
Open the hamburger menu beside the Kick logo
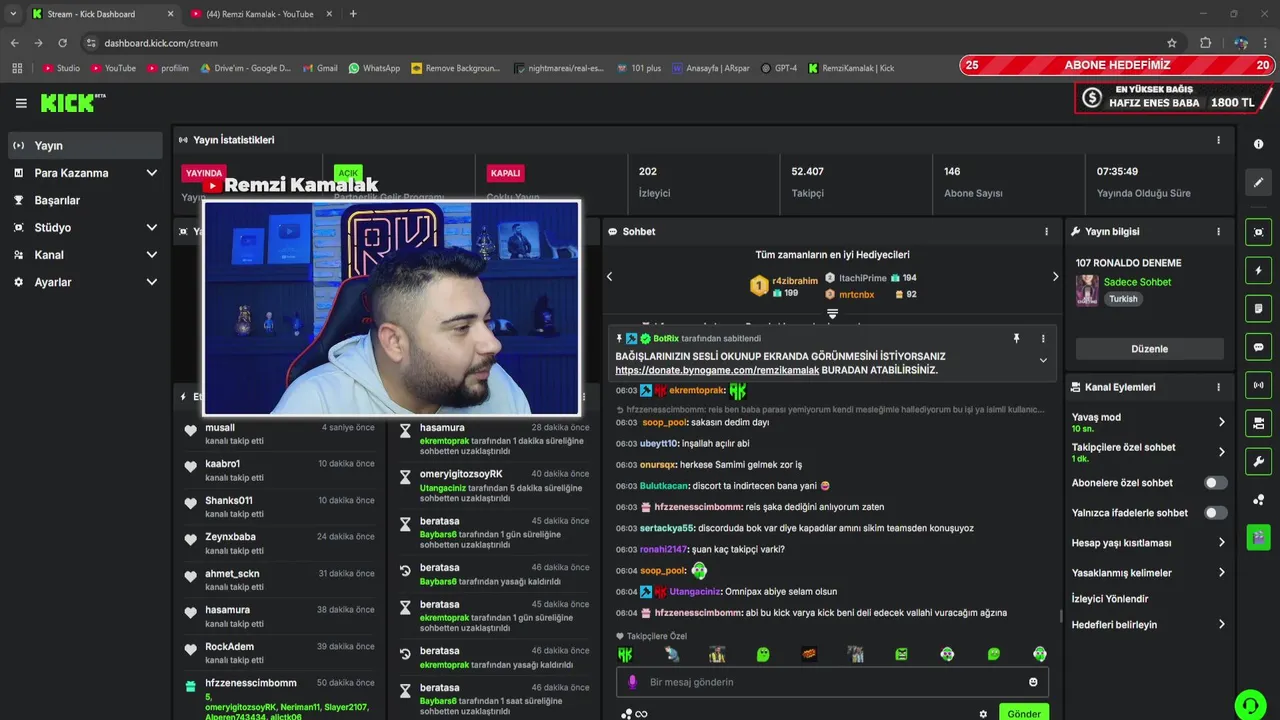click(21, 103)
